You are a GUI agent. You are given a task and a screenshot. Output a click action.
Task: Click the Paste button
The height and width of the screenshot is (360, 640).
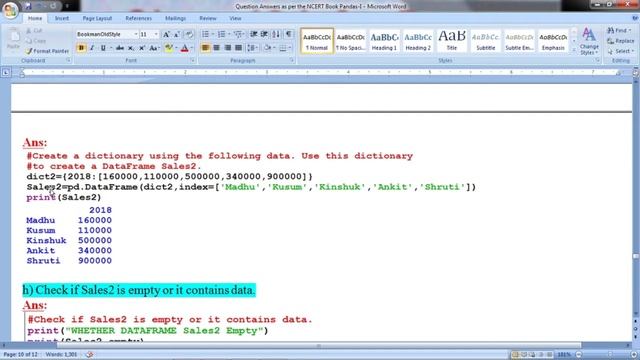pos(13,40)
